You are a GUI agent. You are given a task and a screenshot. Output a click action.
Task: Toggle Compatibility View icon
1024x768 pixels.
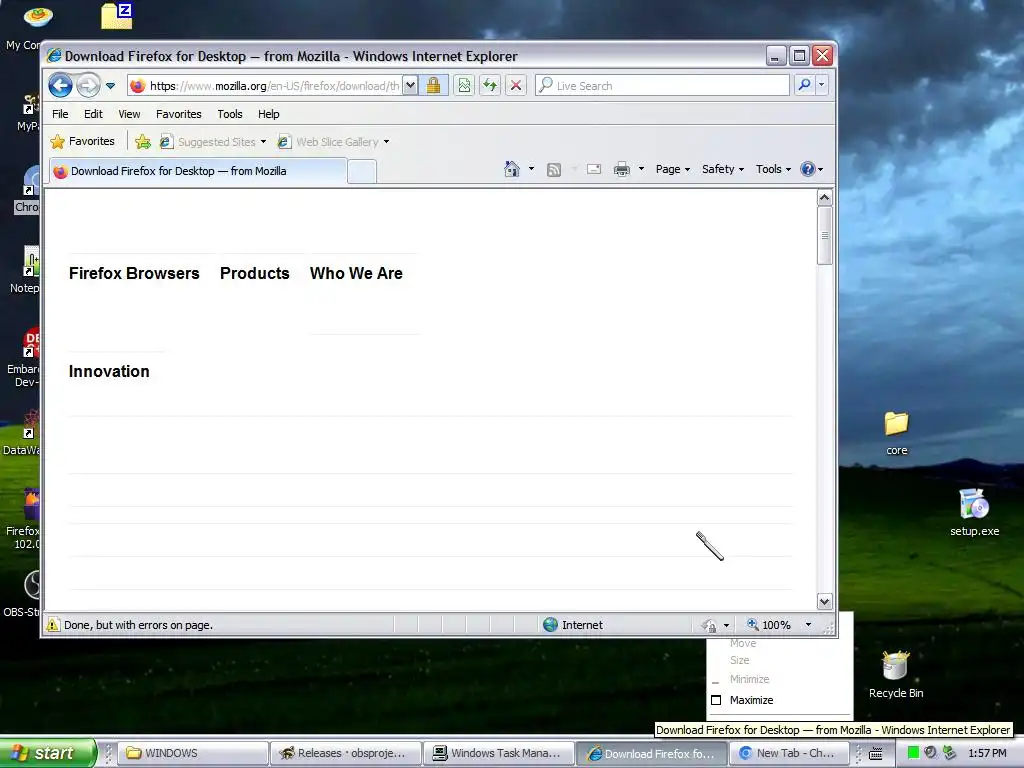point(464,86)
